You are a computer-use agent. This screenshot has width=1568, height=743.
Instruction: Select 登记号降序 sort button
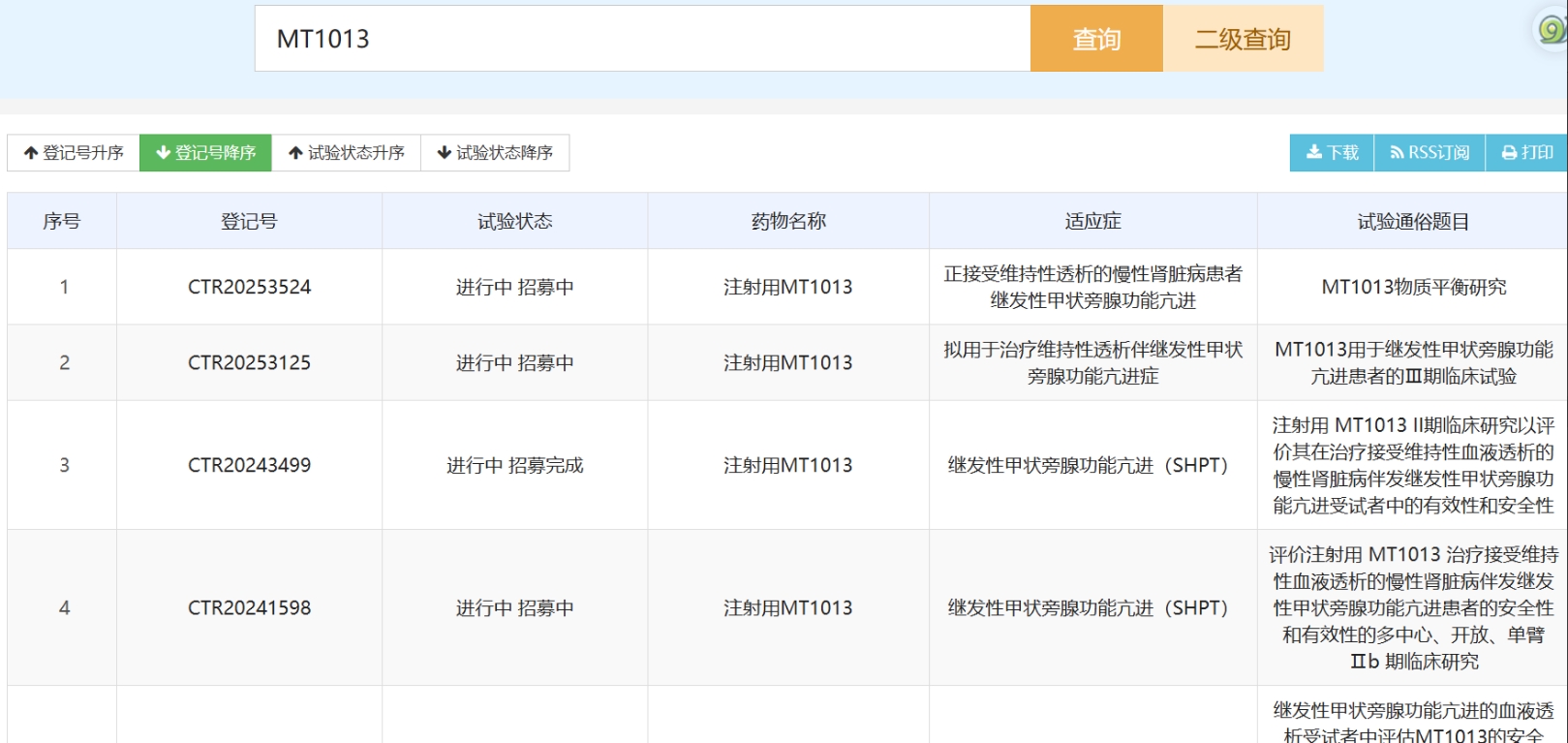pyautogui.click(x=205, y=153)
